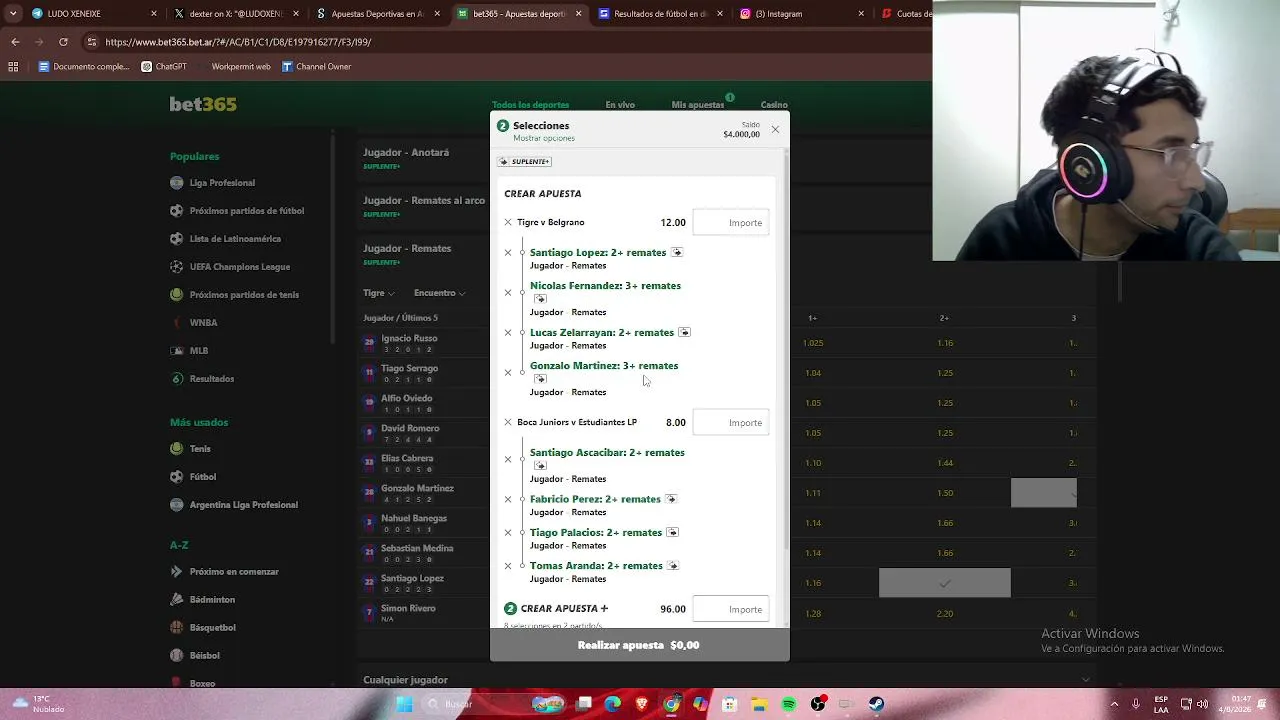Click the SUPLENTE+ badge in bet slip
The image size is (1280, 720).
tap(525, 161)
